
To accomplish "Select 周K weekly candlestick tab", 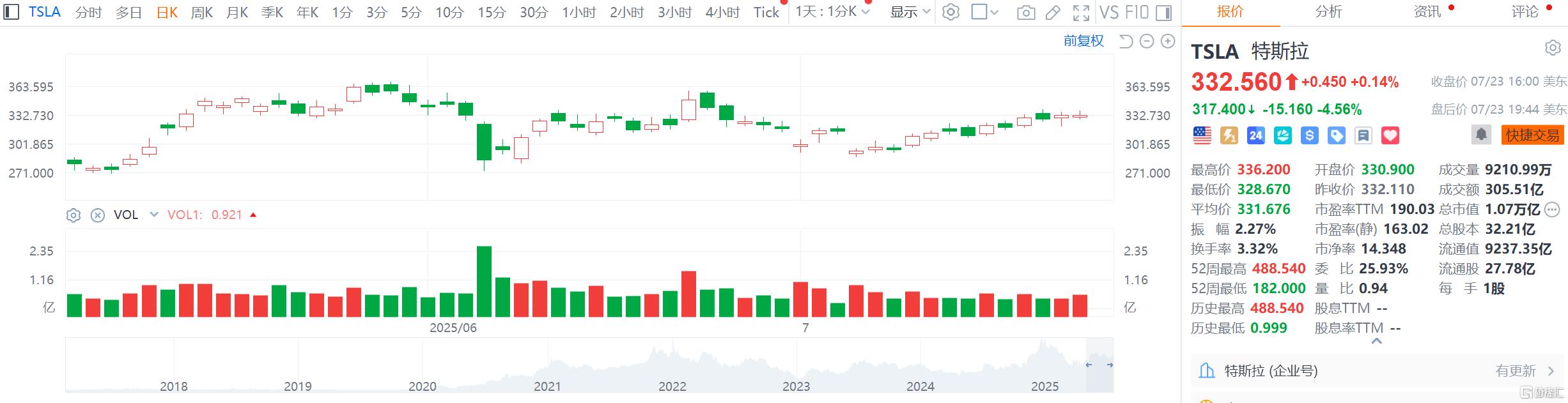I will click(x=202, y=12).
